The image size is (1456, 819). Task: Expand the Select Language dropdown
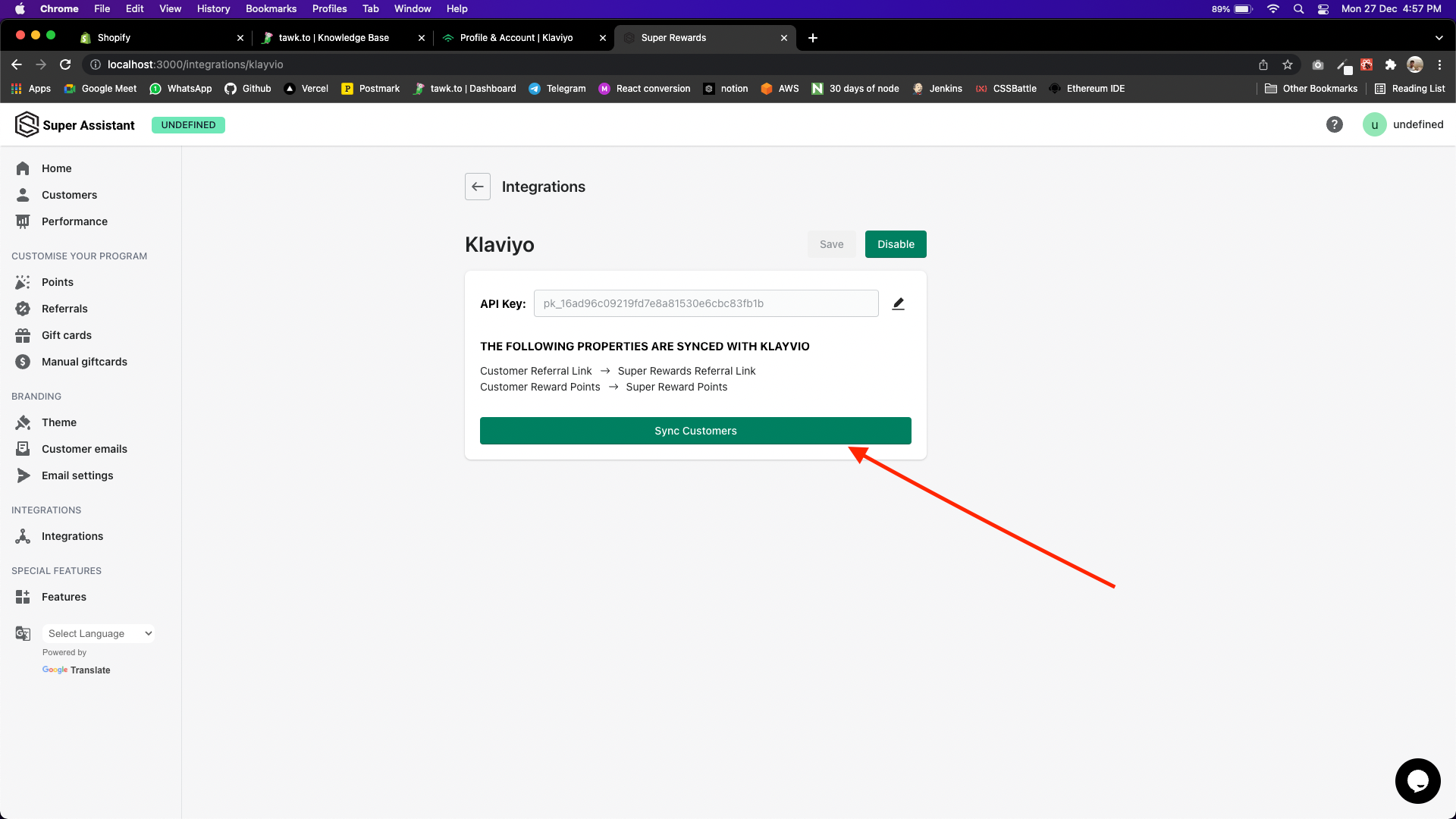(99, 633)
